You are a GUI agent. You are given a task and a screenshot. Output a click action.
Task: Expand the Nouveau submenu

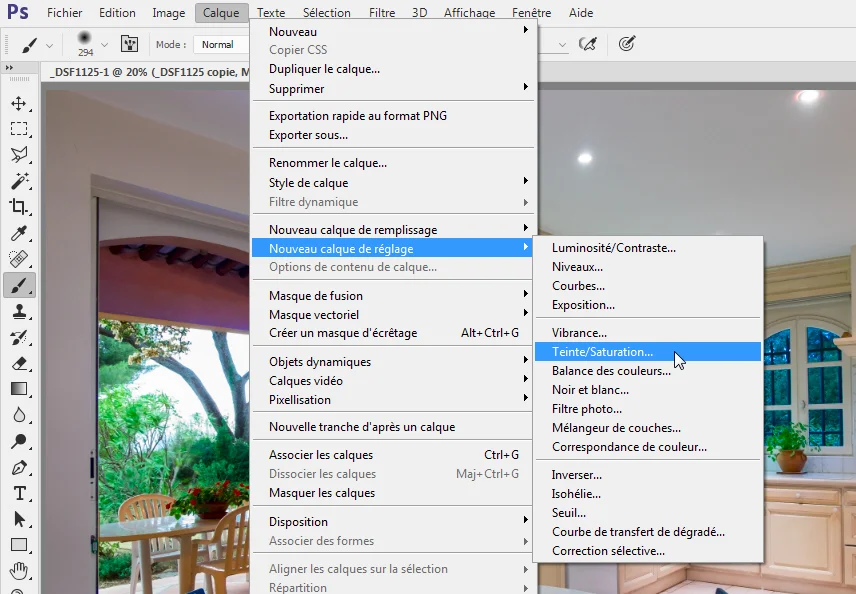(x=393, y=32)
